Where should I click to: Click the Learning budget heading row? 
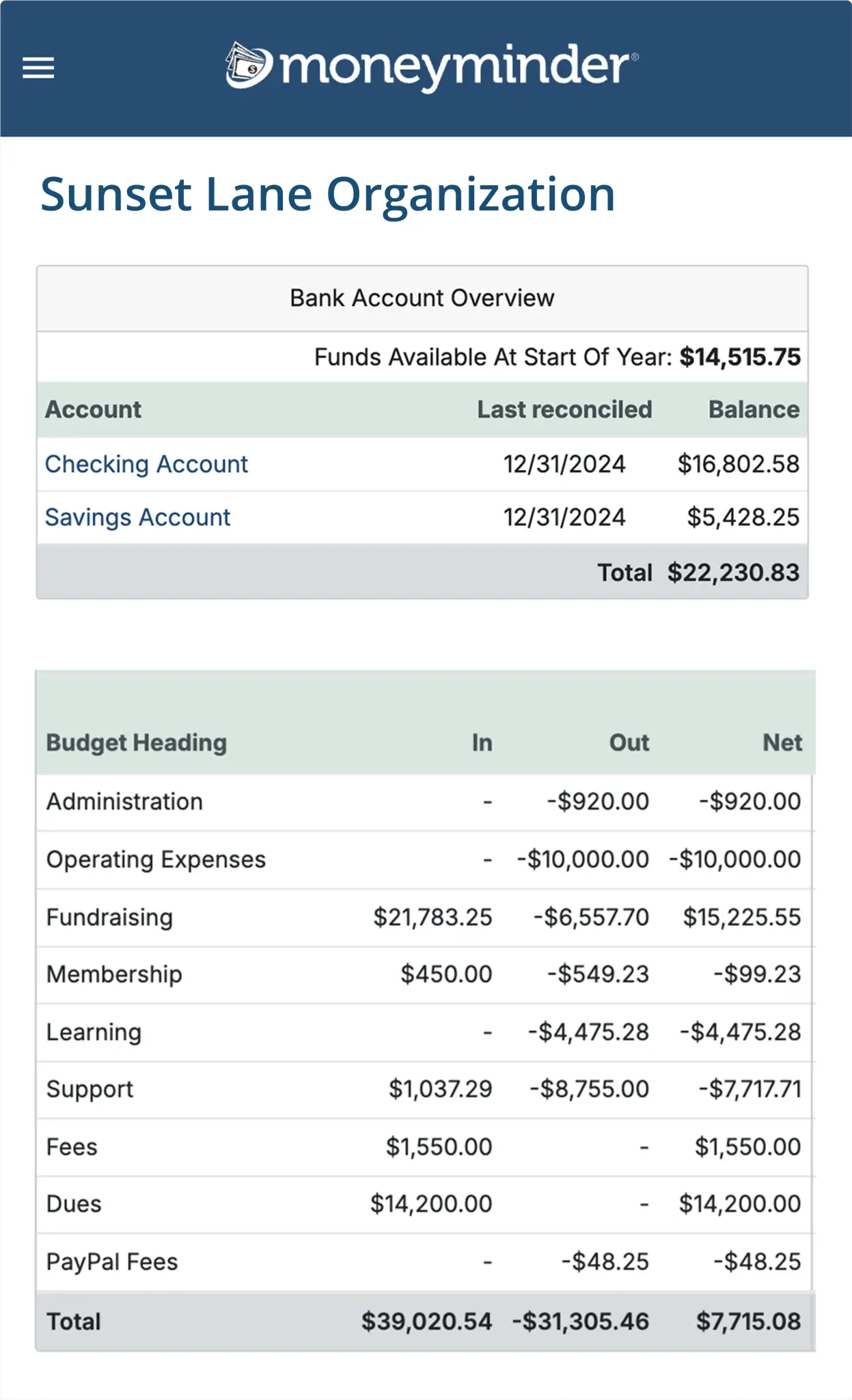[x=94, y=1032]
